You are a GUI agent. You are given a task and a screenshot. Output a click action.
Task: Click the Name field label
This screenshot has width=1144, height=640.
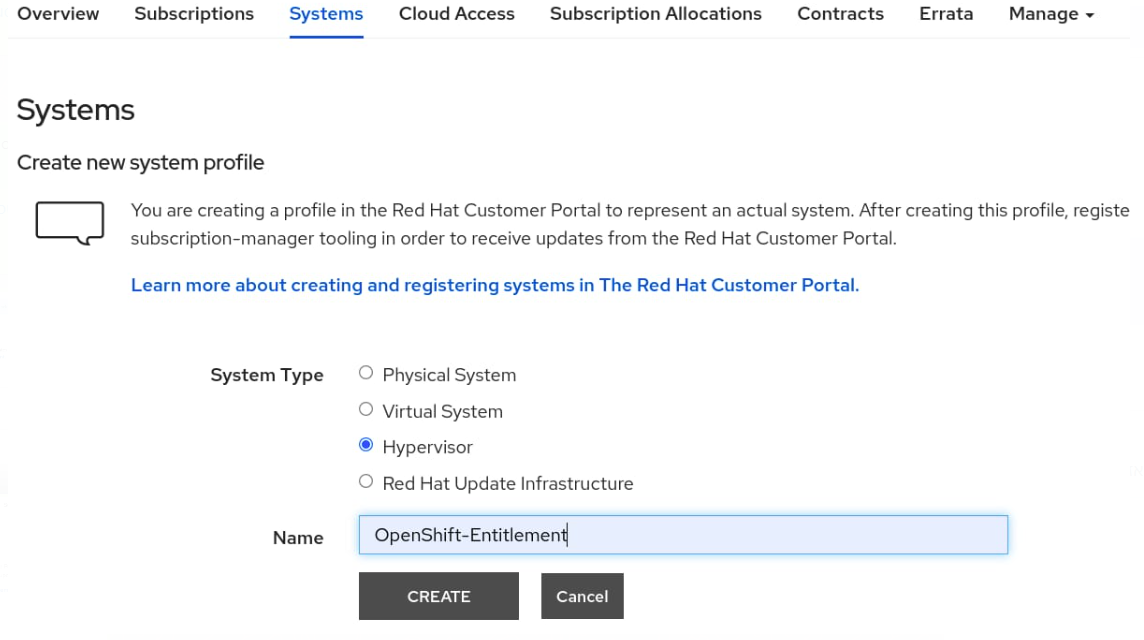tap(298, 538)
